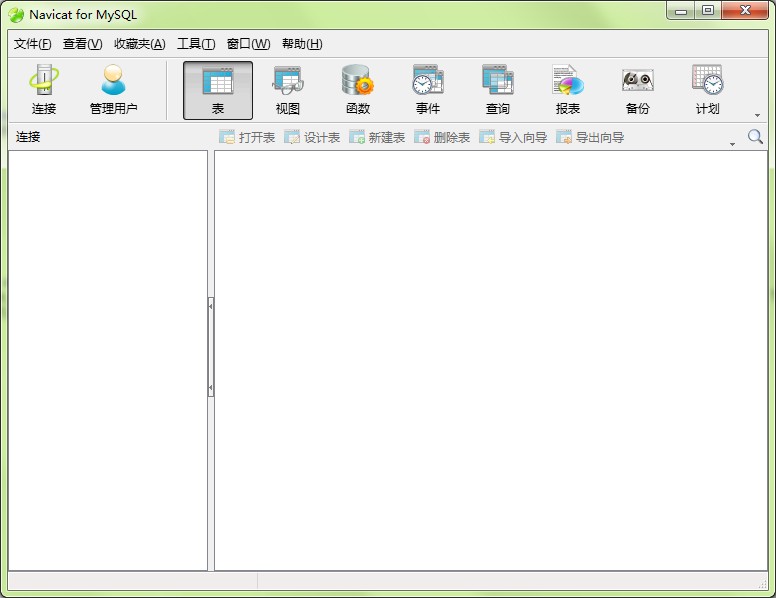Expand main toolbar overflow arrow
Image resolution: width=776 pixels, height=598 pixels.
[x=757, y=115]
